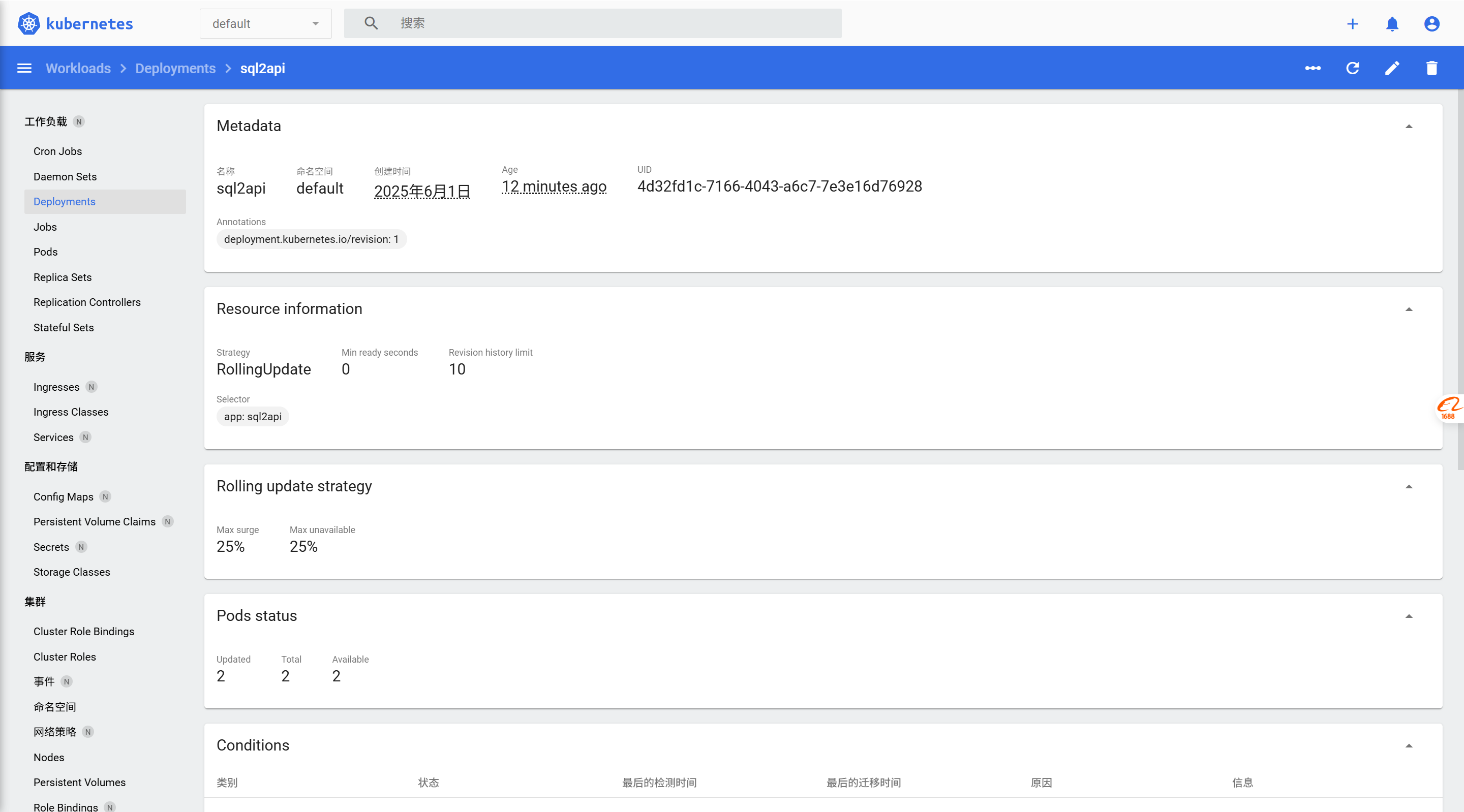Open the default namespace dropdown
Image resolution: width=1464 pixels, height=812 pixels.
(265, 23)
